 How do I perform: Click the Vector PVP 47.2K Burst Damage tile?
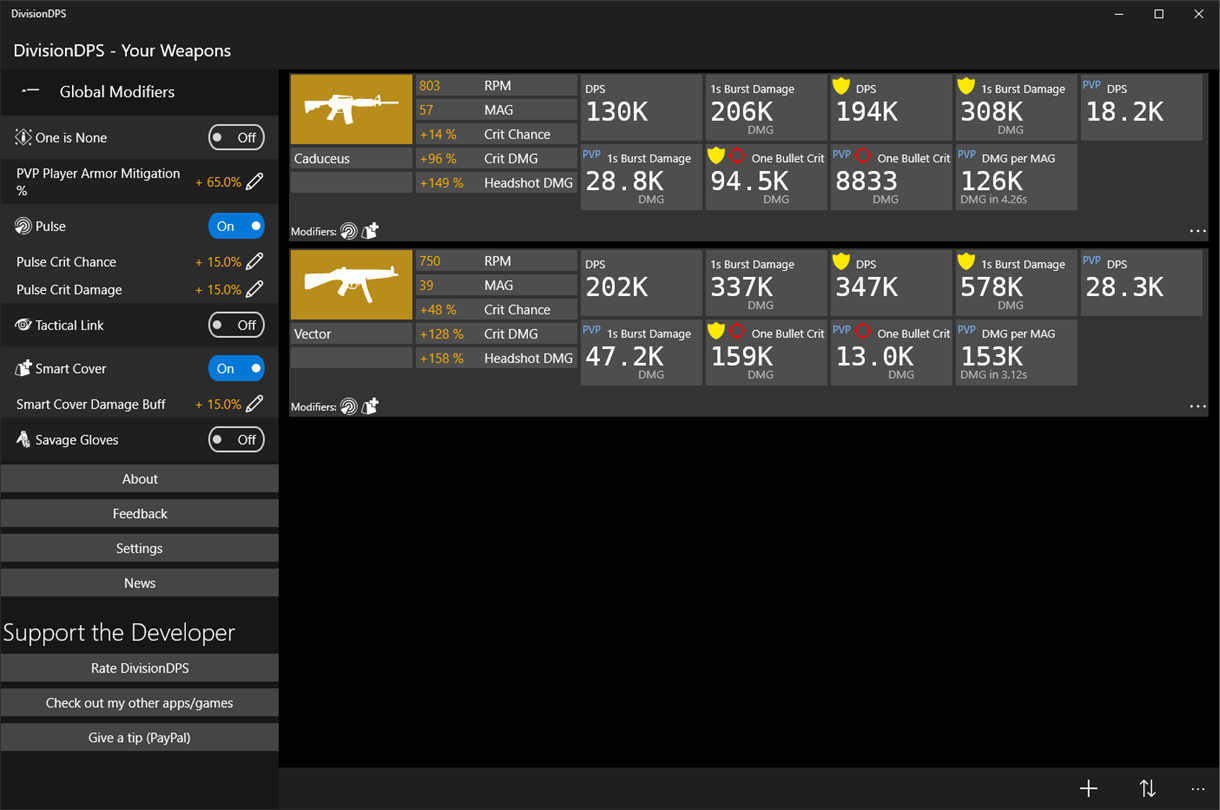click(x=641, y=353)
